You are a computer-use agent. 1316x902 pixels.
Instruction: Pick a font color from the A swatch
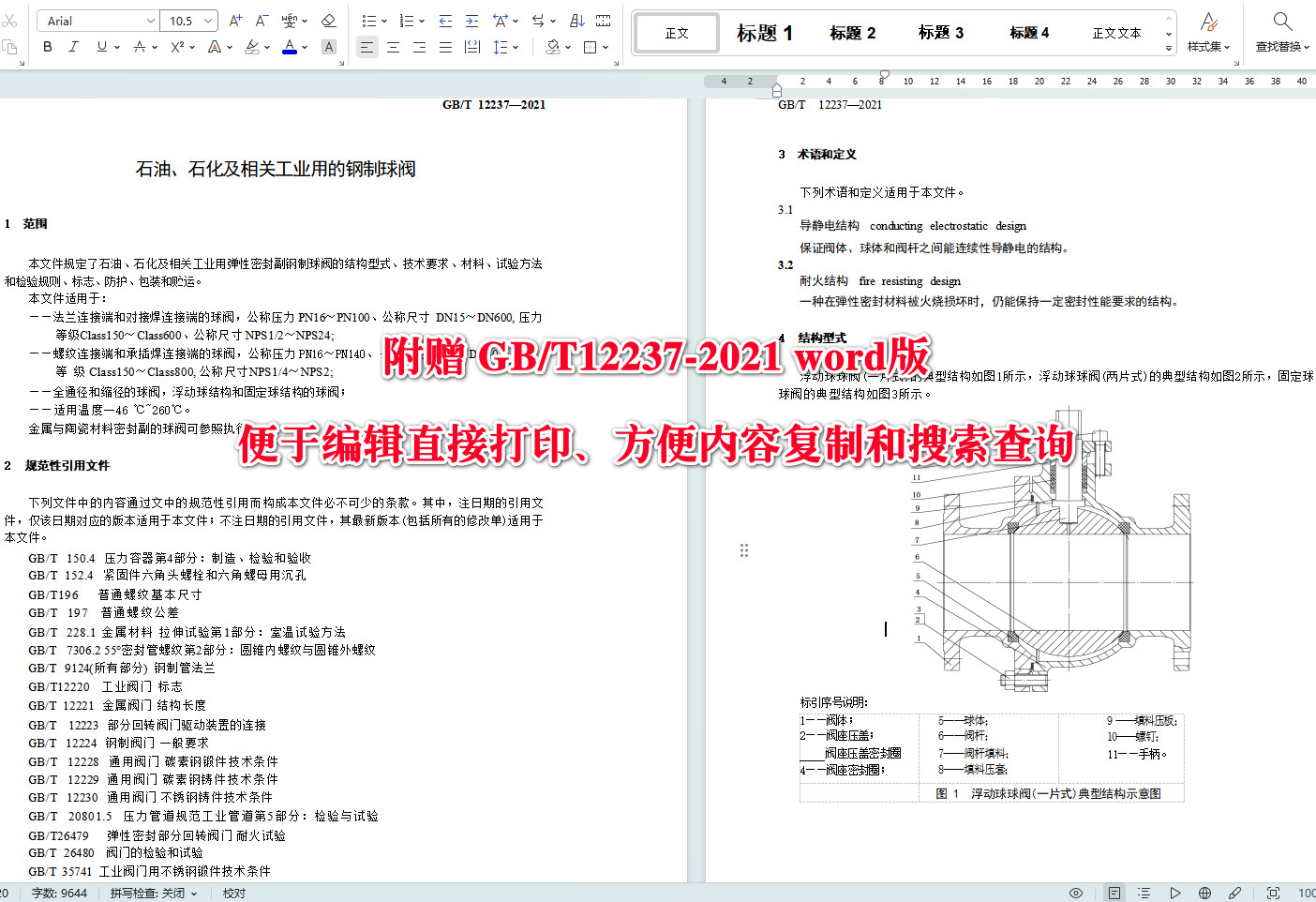291,46
